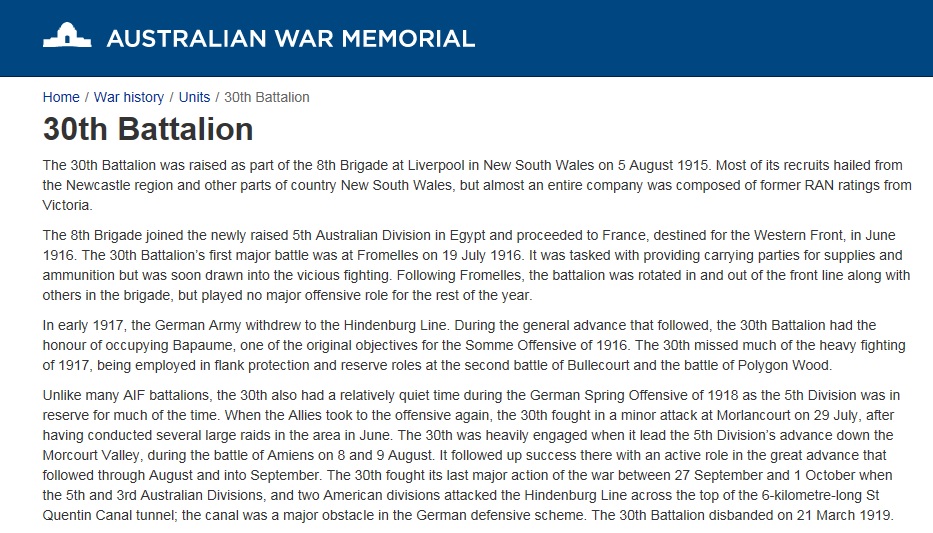Image resolution: width=933 pixels, height=533 pixels.
Task: Click empty area of blue header bar
Action: click(700, 38)
